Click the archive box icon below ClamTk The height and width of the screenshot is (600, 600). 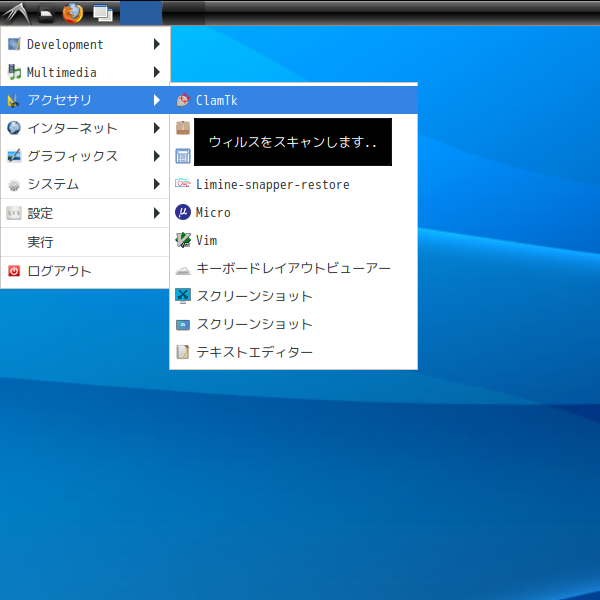(183, 128)
